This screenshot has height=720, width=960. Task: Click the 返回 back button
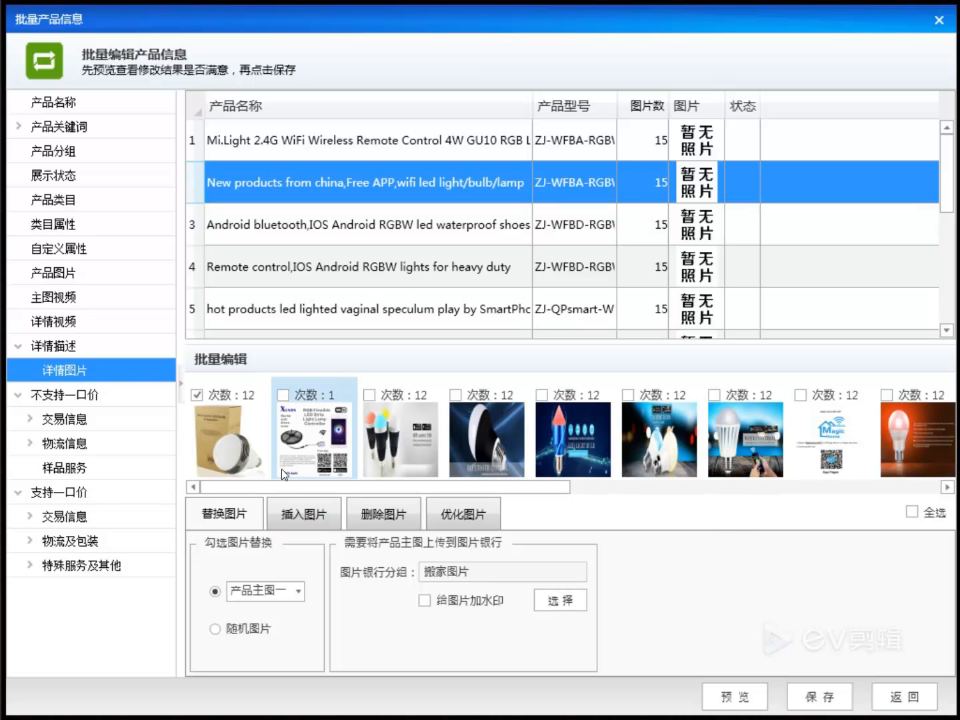[904, 697]
